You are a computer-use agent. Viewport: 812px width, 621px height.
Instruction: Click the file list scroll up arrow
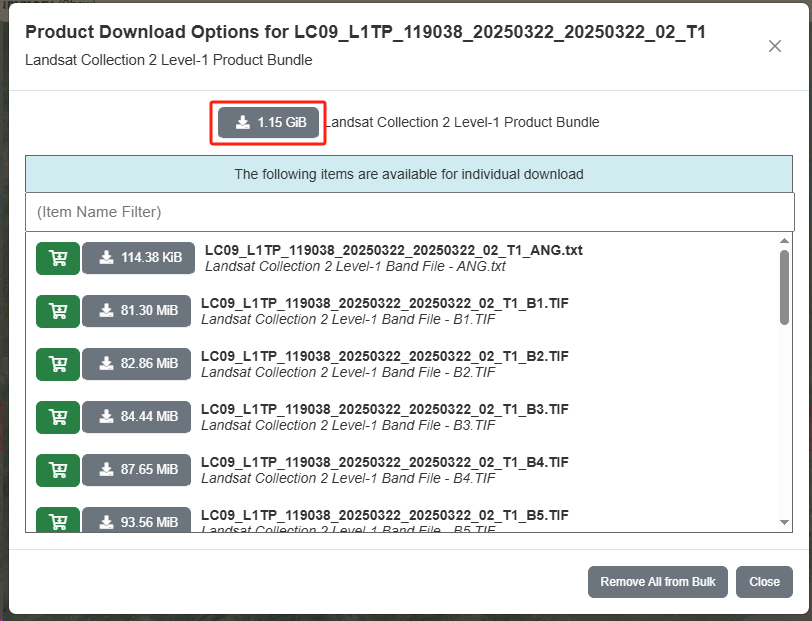click(x=785, y=241)
